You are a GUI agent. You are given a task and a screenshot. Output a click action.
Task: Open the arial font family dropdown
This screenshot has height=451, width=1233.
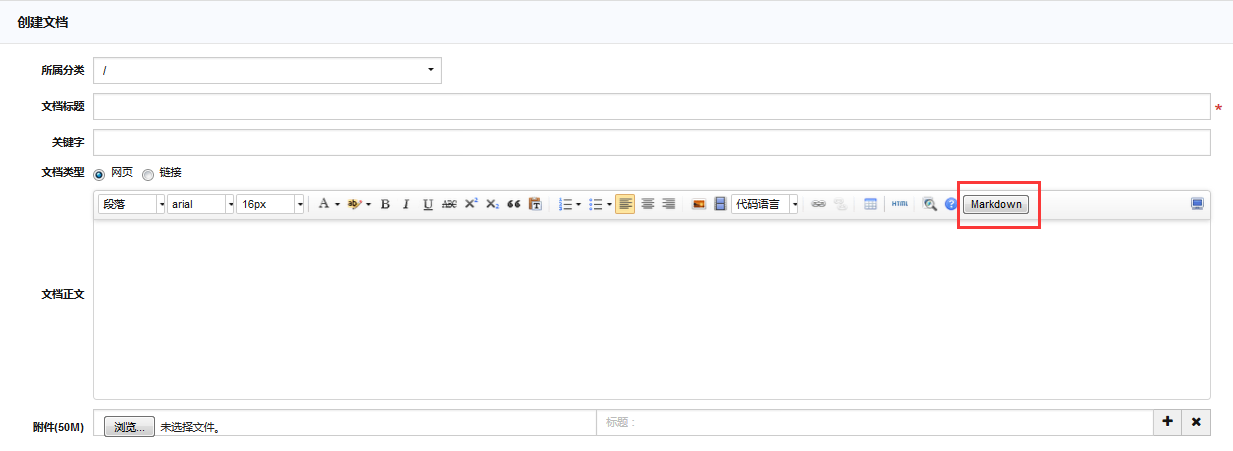(200, 204)
